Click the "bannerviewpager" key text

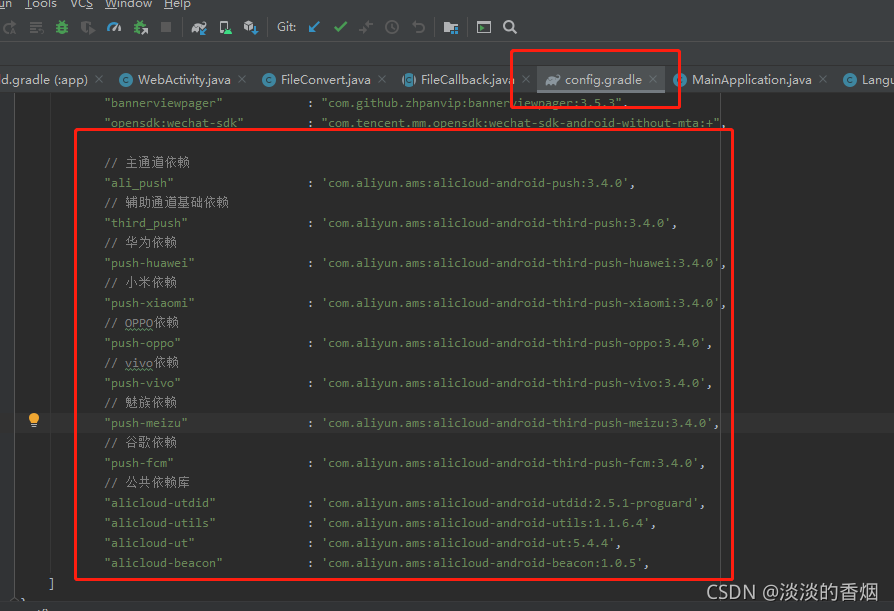(163, 103)
